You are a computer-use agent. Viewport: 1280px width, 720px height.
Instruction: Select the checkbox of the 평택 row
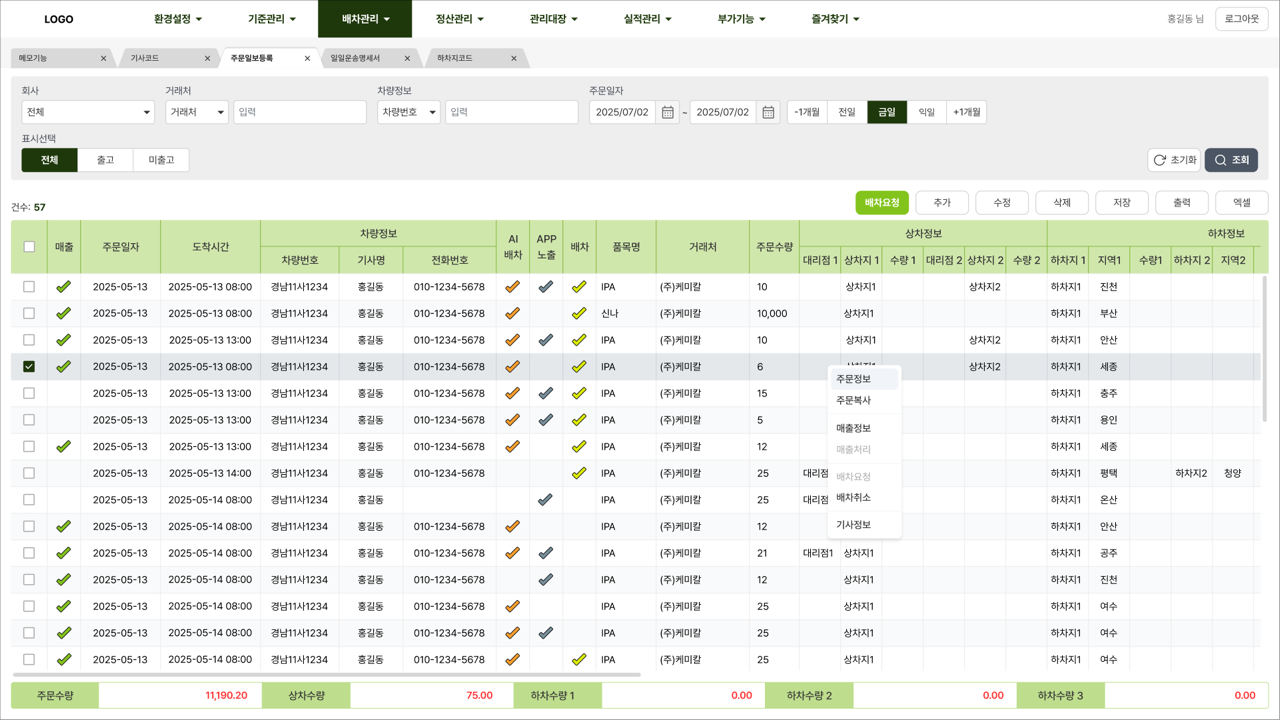point(29,473)
